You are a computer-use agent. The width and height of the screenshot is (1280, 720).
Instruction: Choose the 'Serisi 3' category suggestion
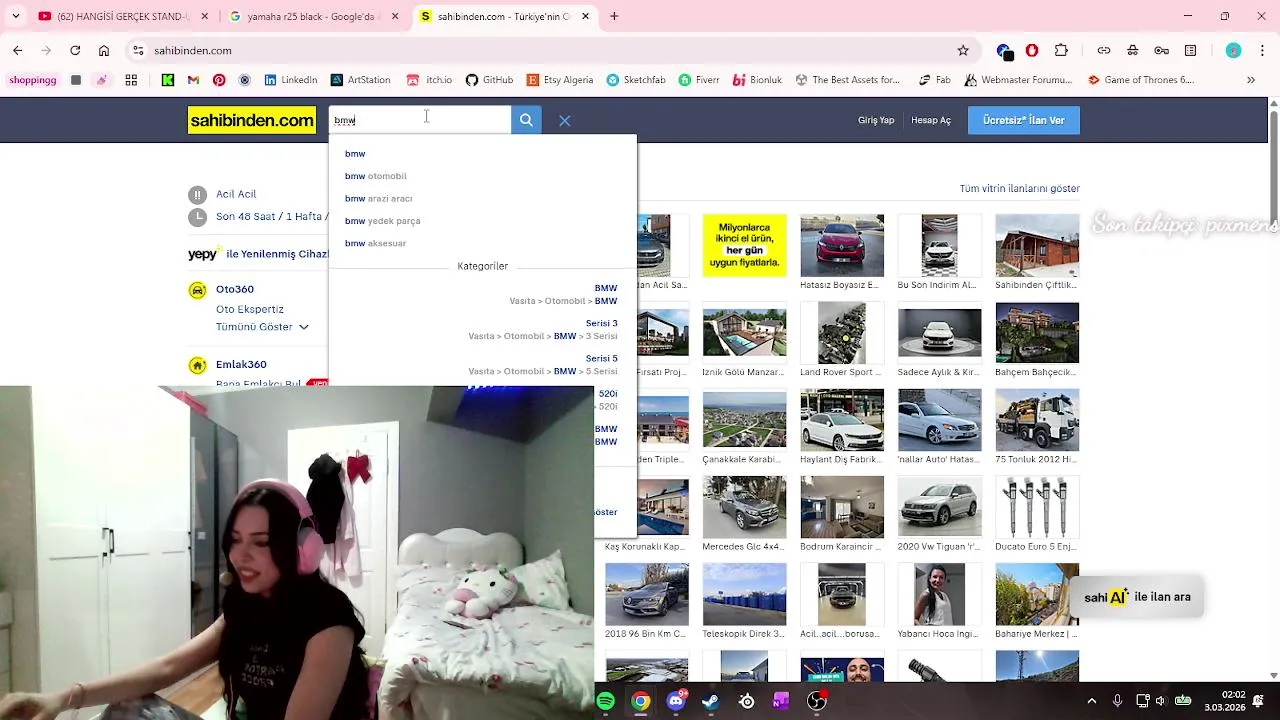(x=542, y=330)
